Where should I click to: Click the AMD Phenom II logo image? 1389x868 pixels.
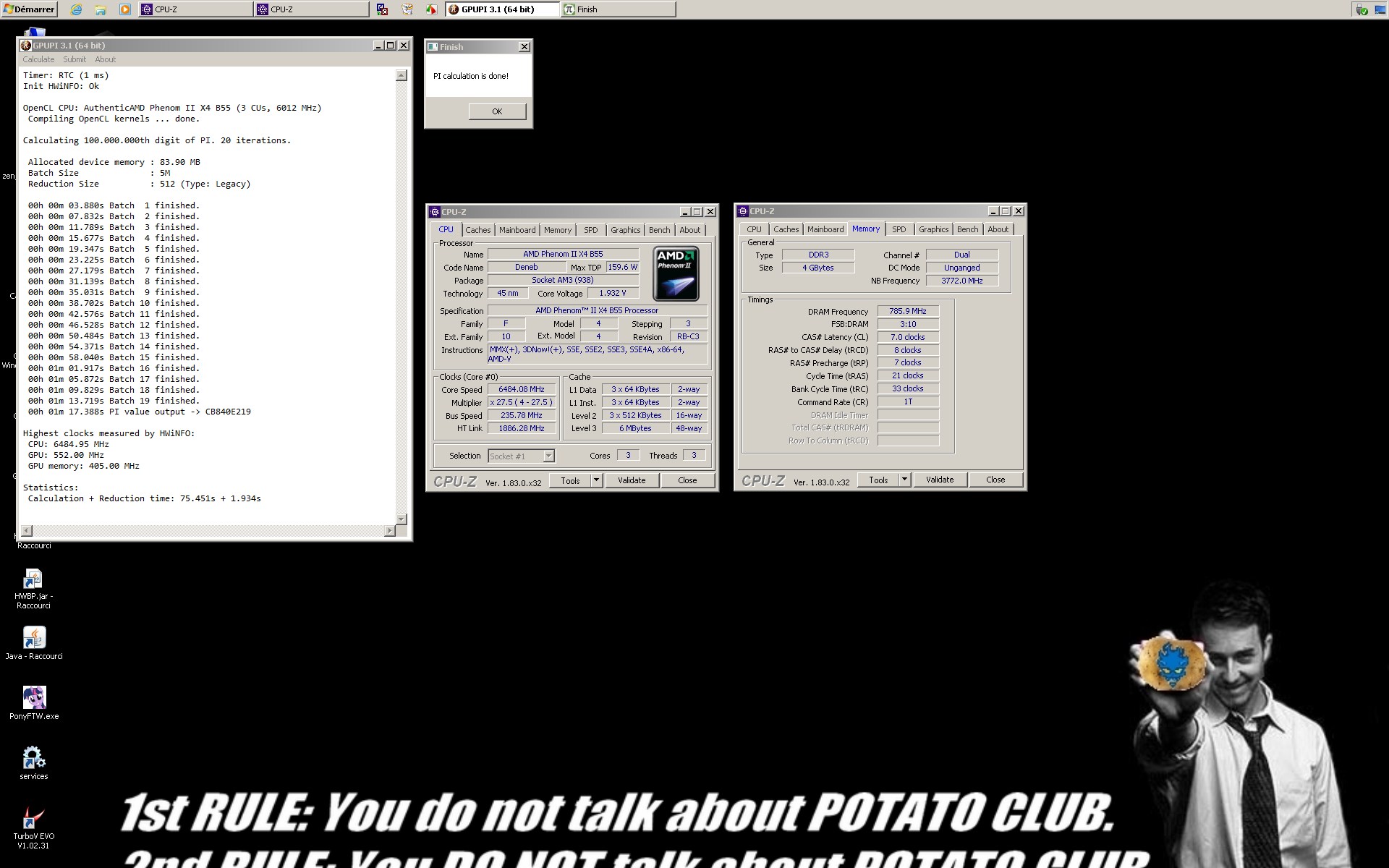point(676,274)
